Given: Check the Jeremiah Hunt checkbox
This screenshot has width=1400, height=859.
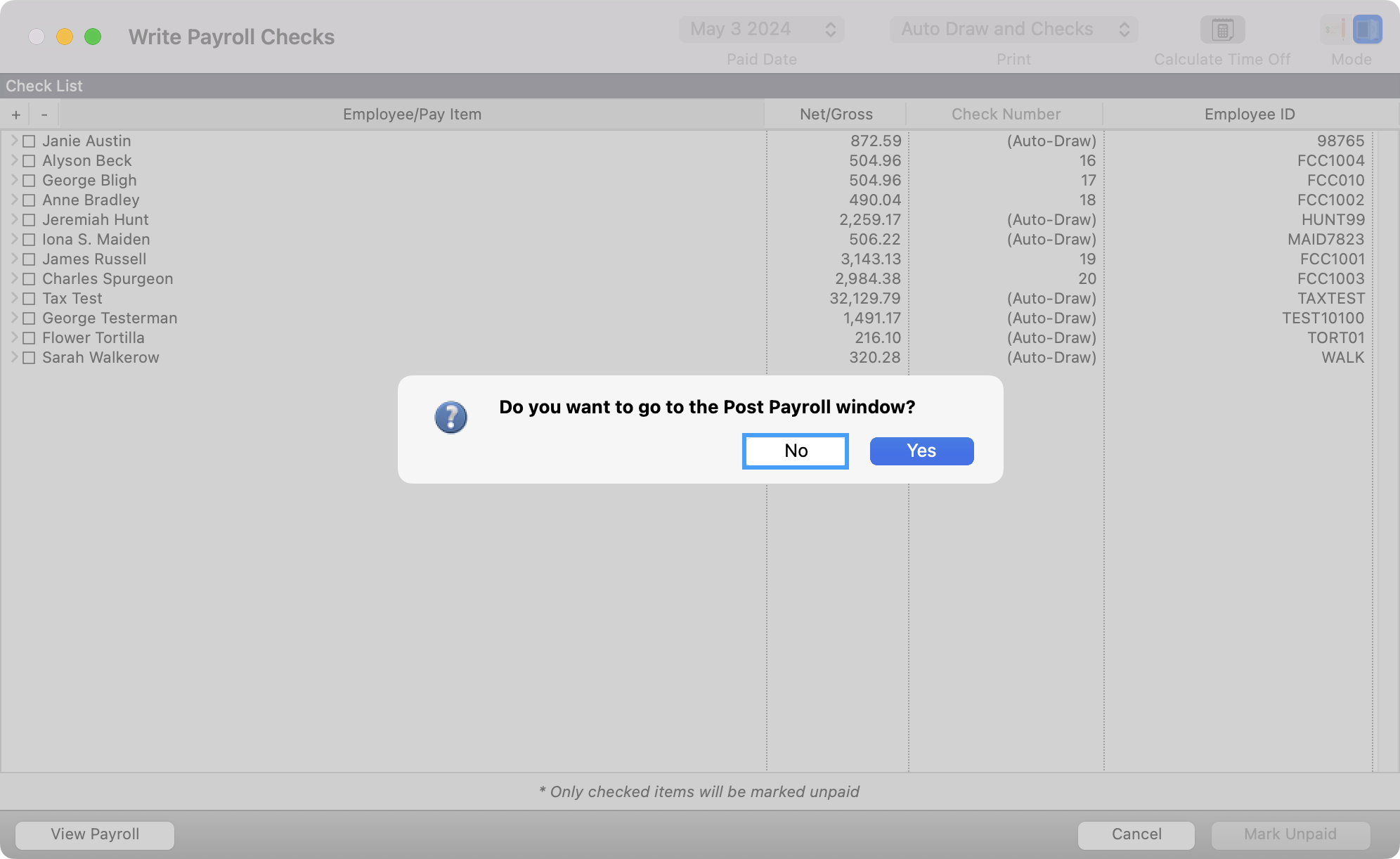Looking at the screenshot, I should click(29, 220).
